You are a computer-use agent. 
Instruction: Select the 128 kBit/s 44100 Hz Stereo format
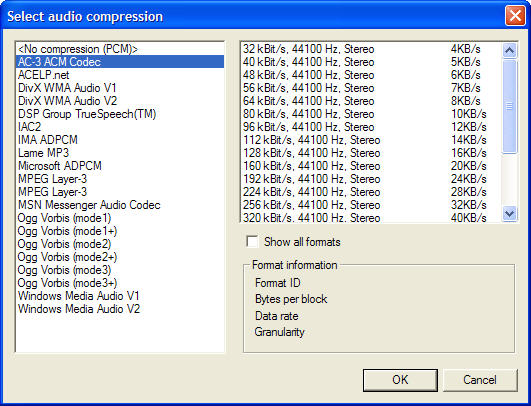coord(371,153)
